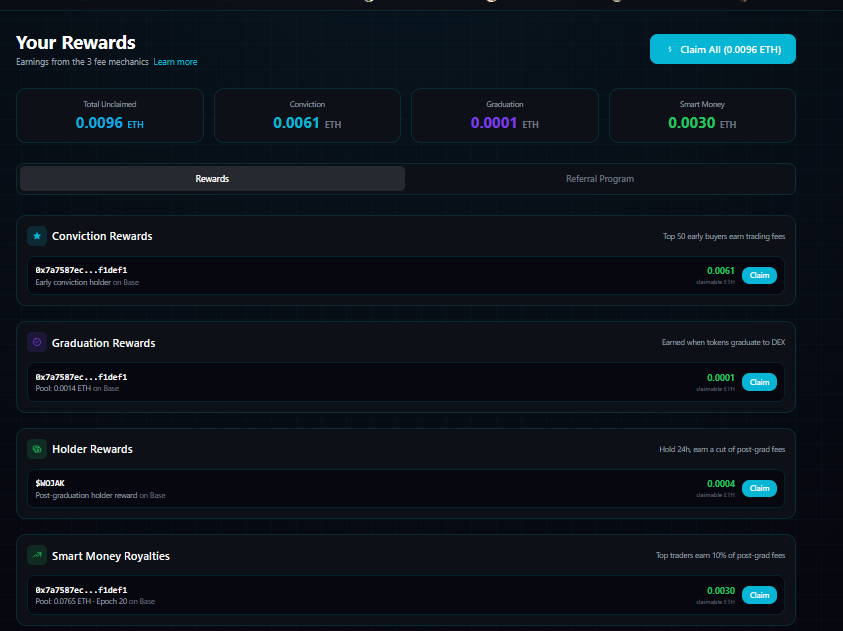The image size is (843, 631).
Task: Click the Holder Rewards section title
Action: click(92, 449)
